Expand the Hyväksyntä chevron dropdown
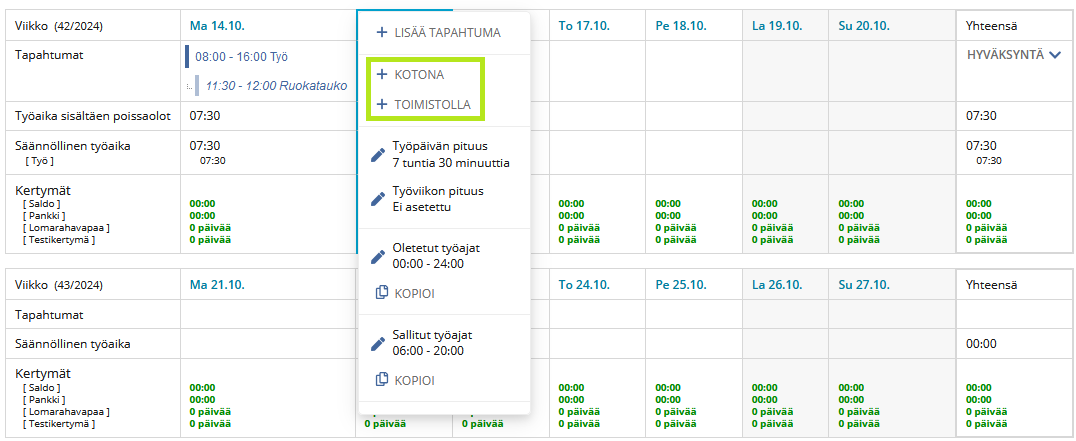Screen dimensions: 1076x441 coord(1054,55)
